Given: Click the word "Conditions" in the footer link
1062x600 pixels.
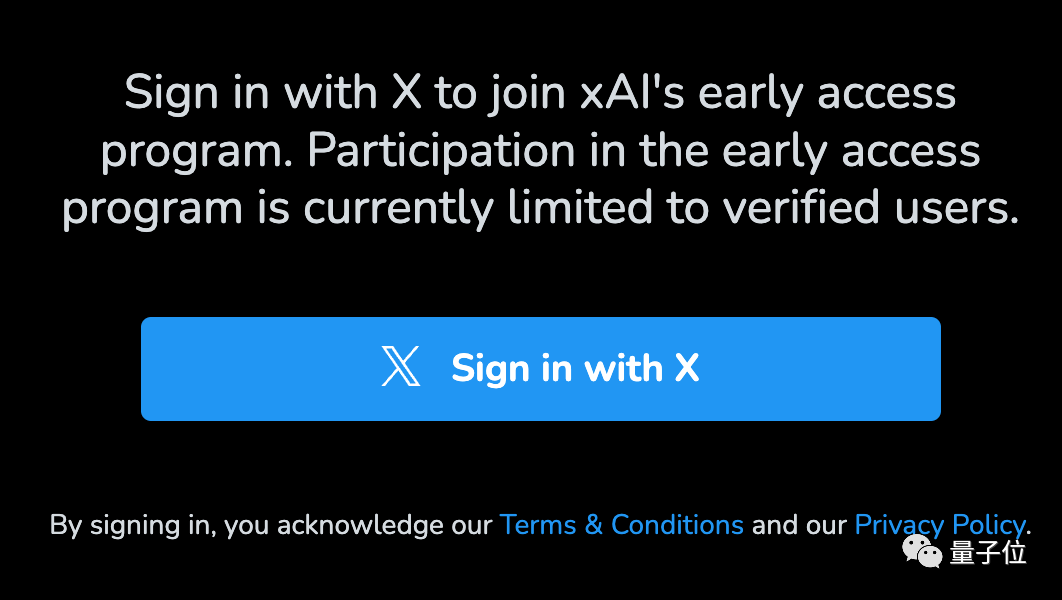Looking at the screenshot, I should click(x=677, y=525).
